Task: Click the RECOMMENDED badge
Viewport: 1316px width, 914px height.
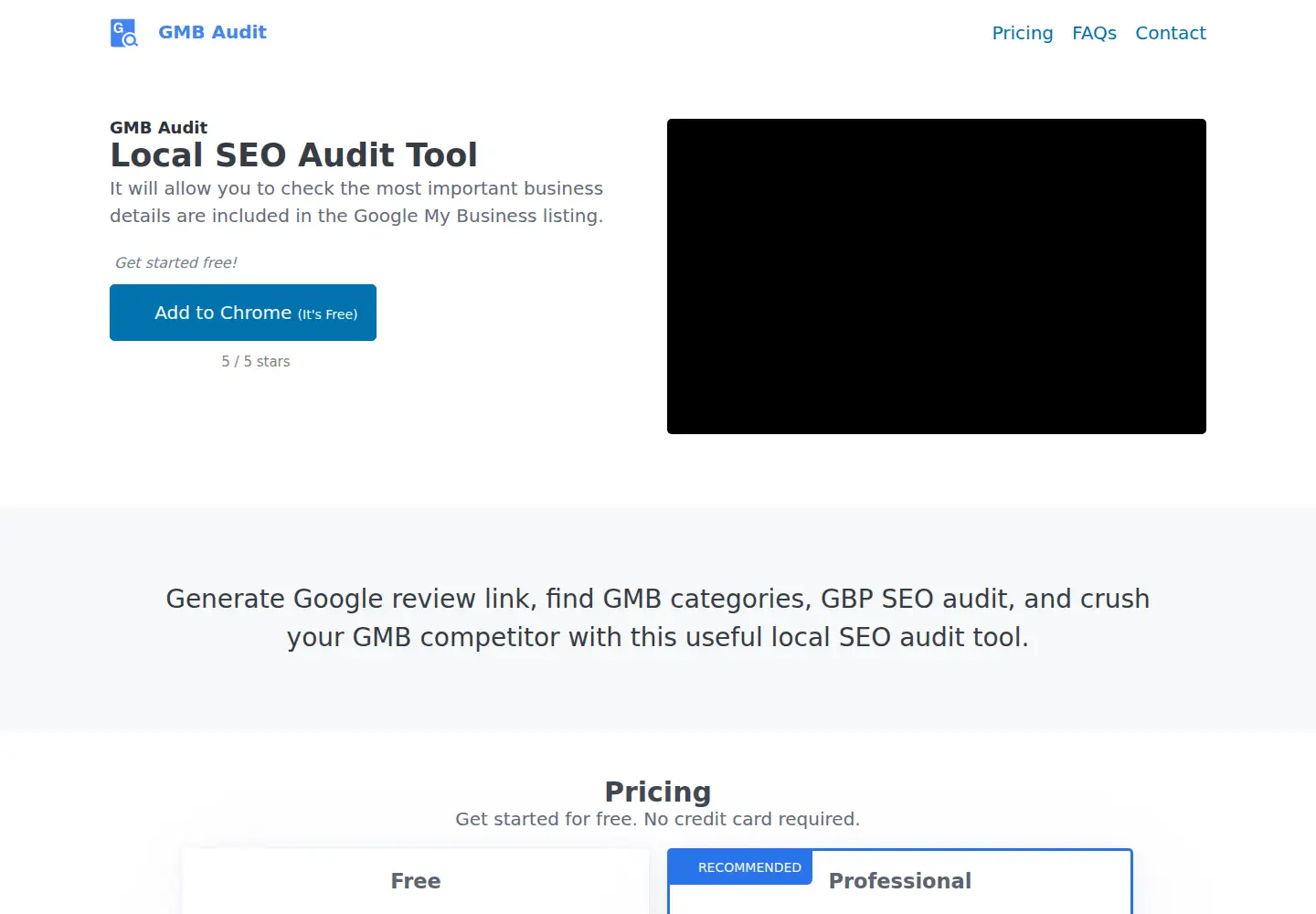Action: point(741,867)
